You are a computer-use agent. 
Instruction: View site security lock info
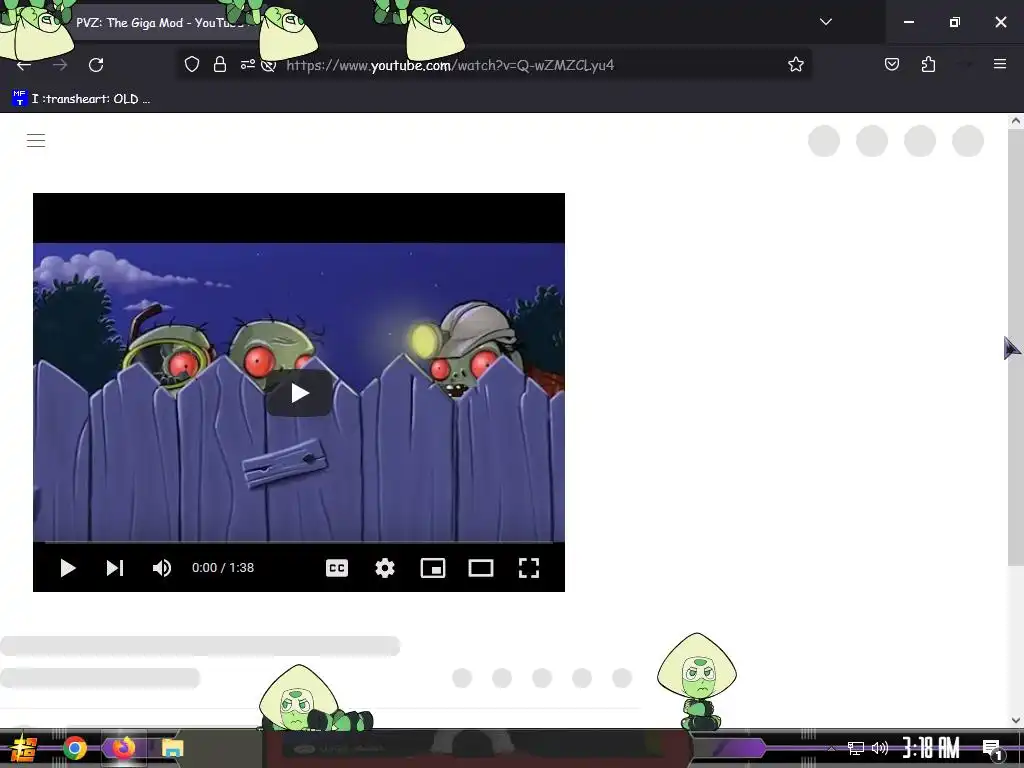point(220,64)
